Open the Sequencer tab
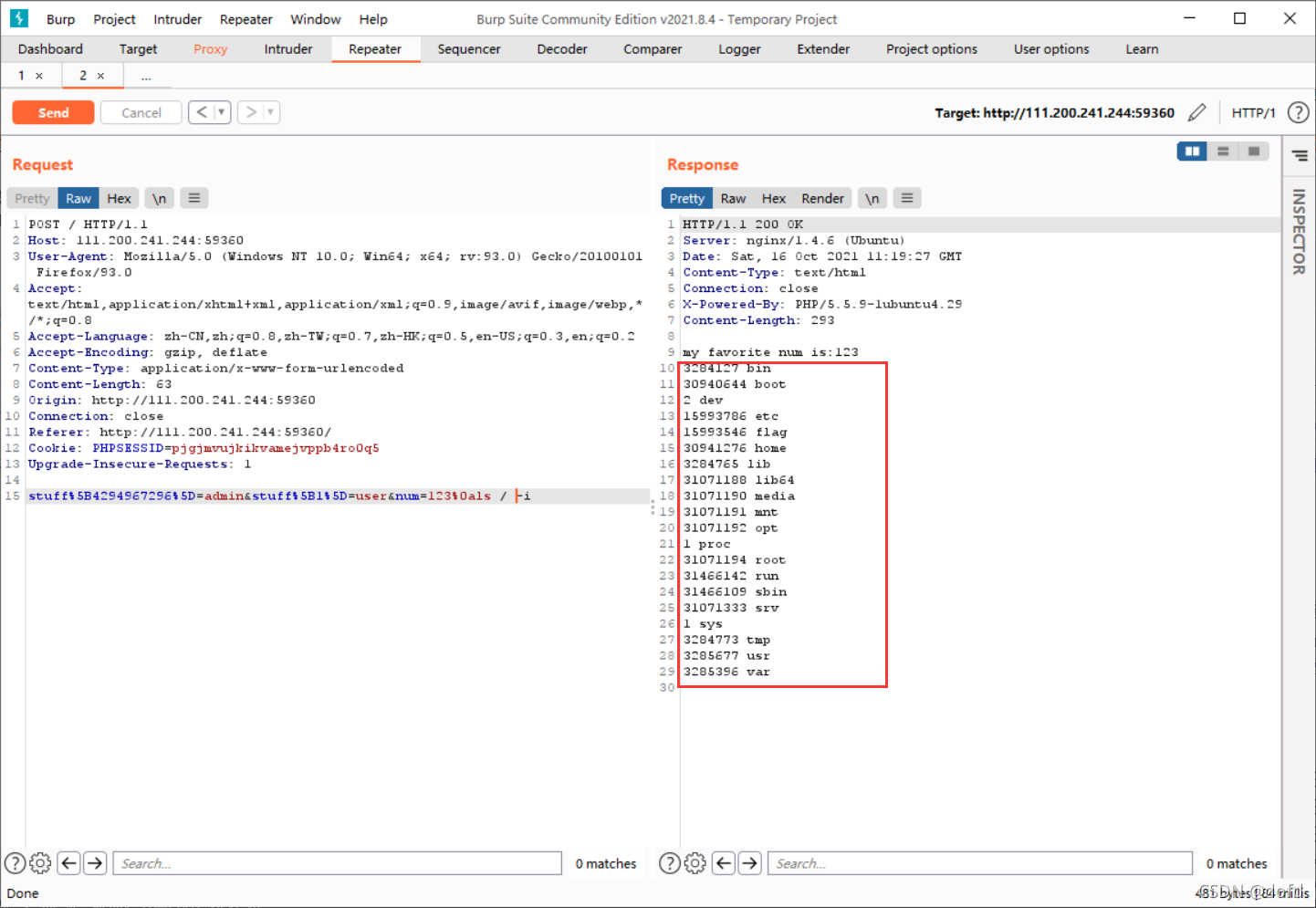Image resolution: width=1316 pixels, height=908 pixels. [469, 49]
